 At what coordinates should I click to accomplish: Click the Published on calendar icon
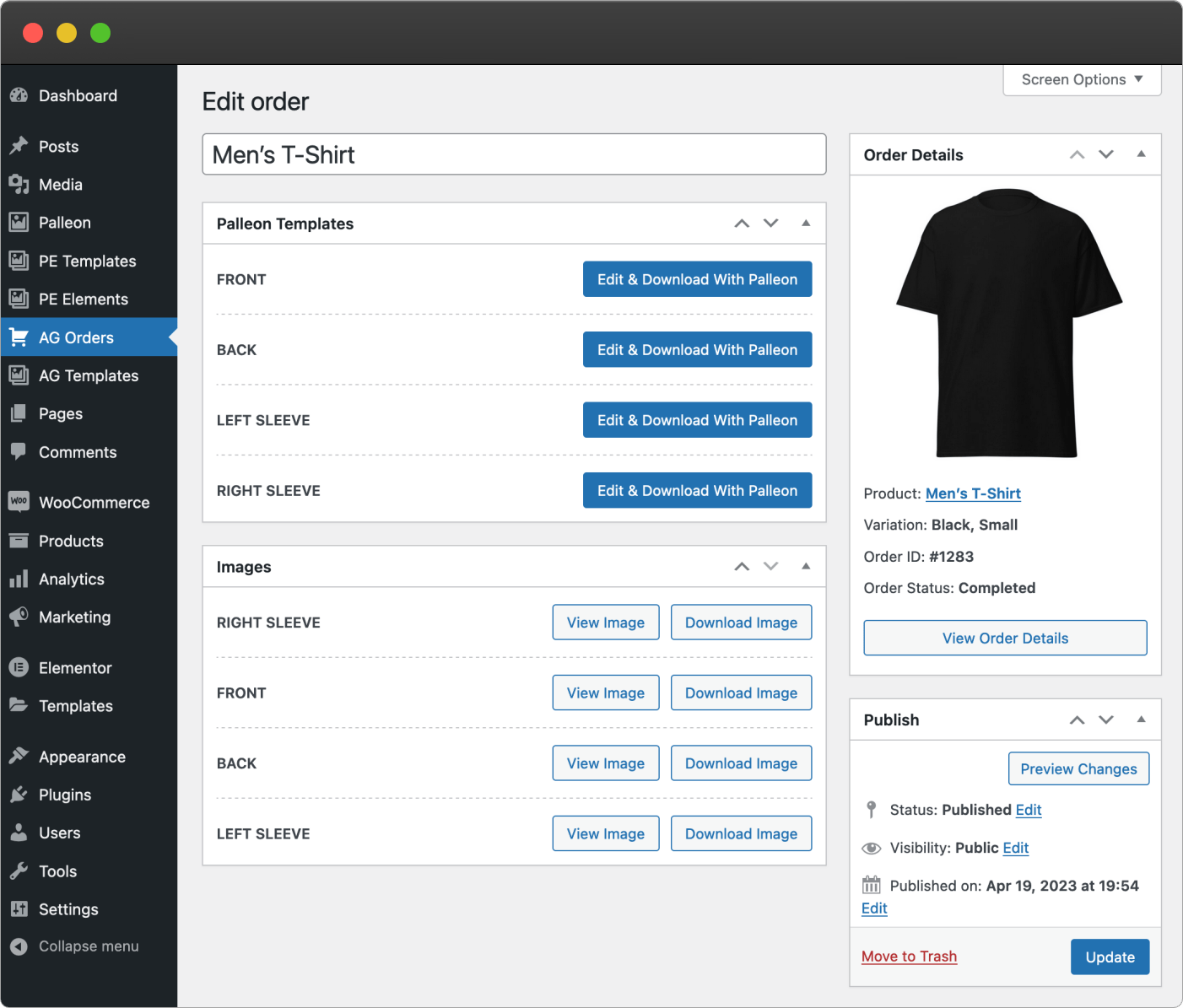click(872, 885)
